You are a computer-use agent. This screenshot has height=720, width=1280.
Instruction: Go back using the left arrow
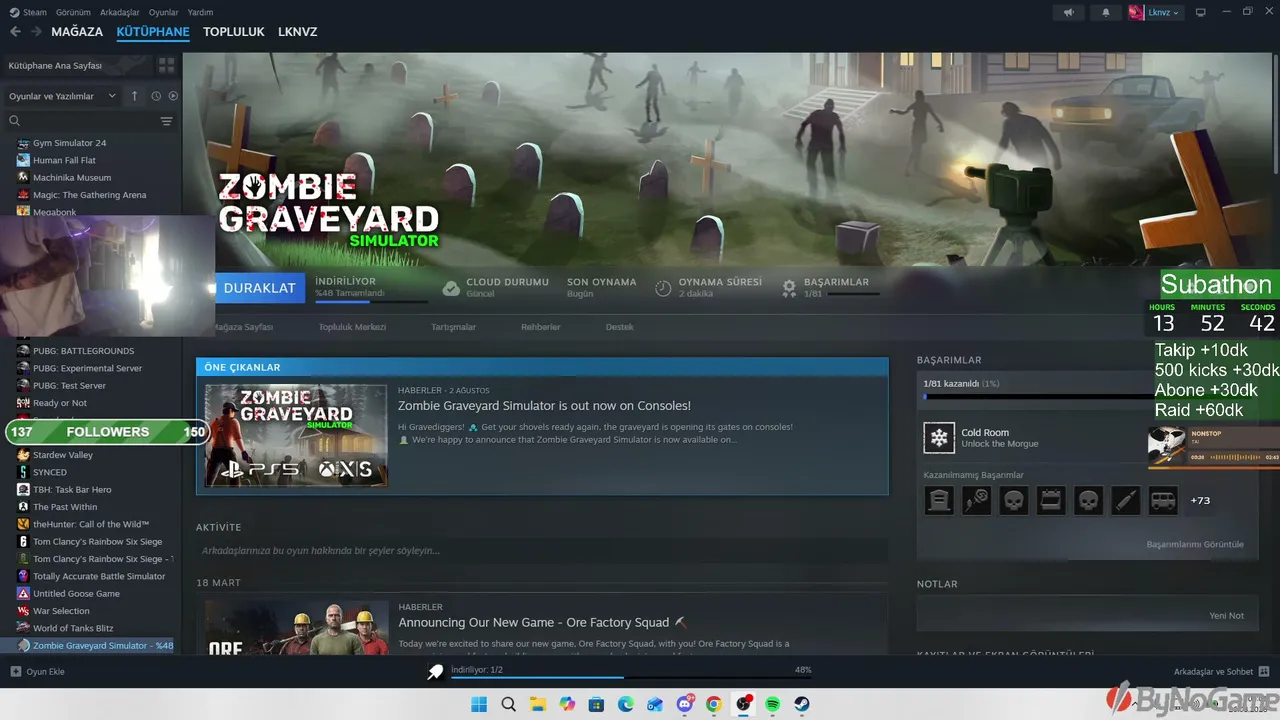[x=15, y=32]
